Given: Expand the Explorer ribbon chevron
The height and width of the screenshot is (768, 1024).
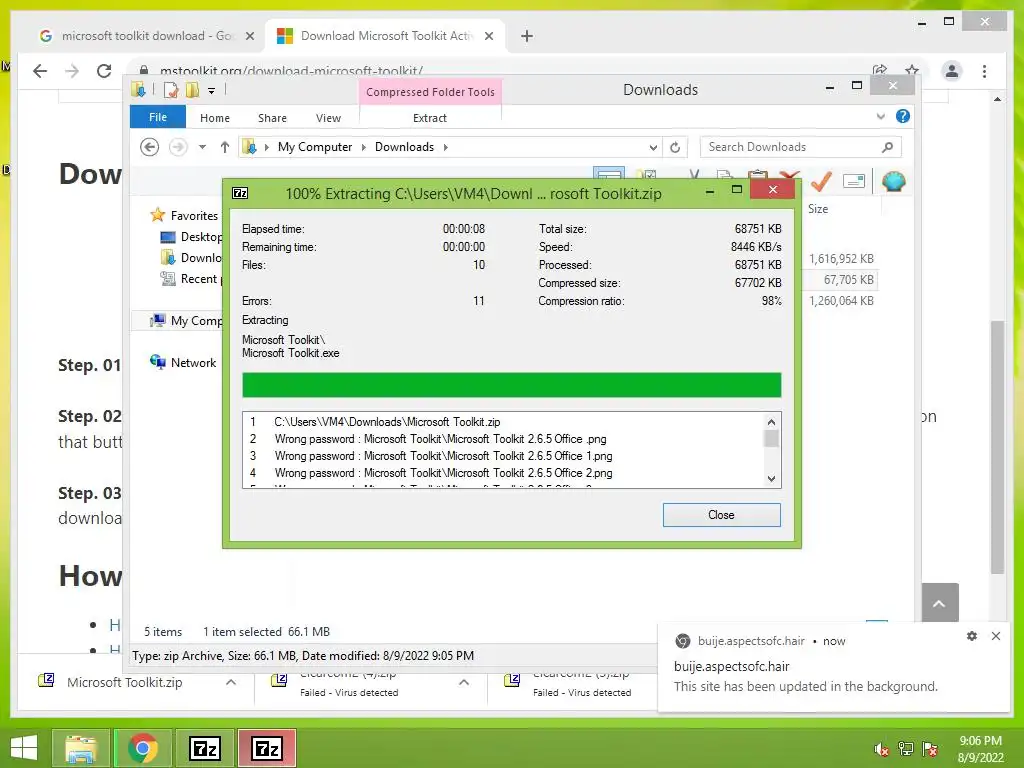Looking at the screenshot, I should (x=880, y=116).
